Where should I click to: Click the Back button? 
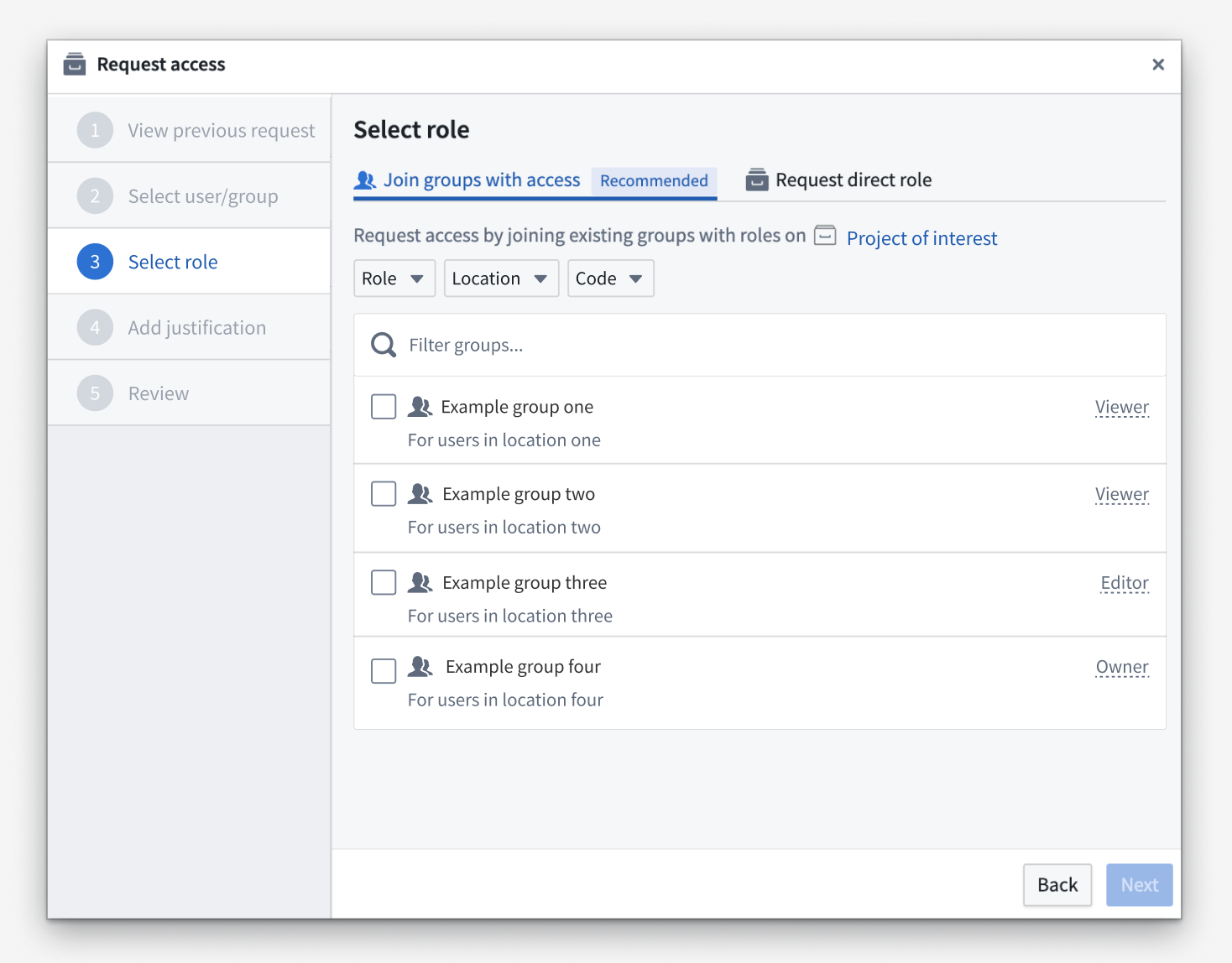(x=1057, y=885)
